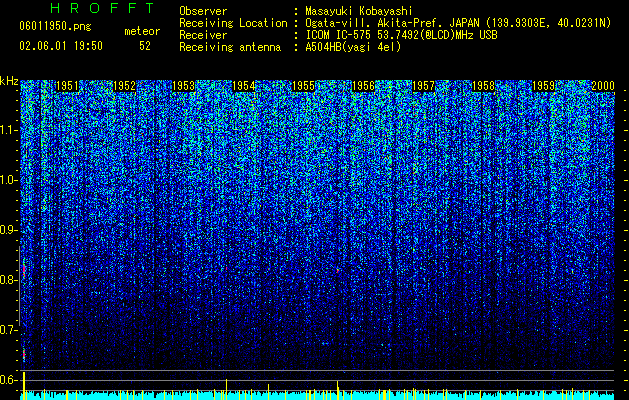
Task: Click the kHz axis unit label
Action: point(9,81)
